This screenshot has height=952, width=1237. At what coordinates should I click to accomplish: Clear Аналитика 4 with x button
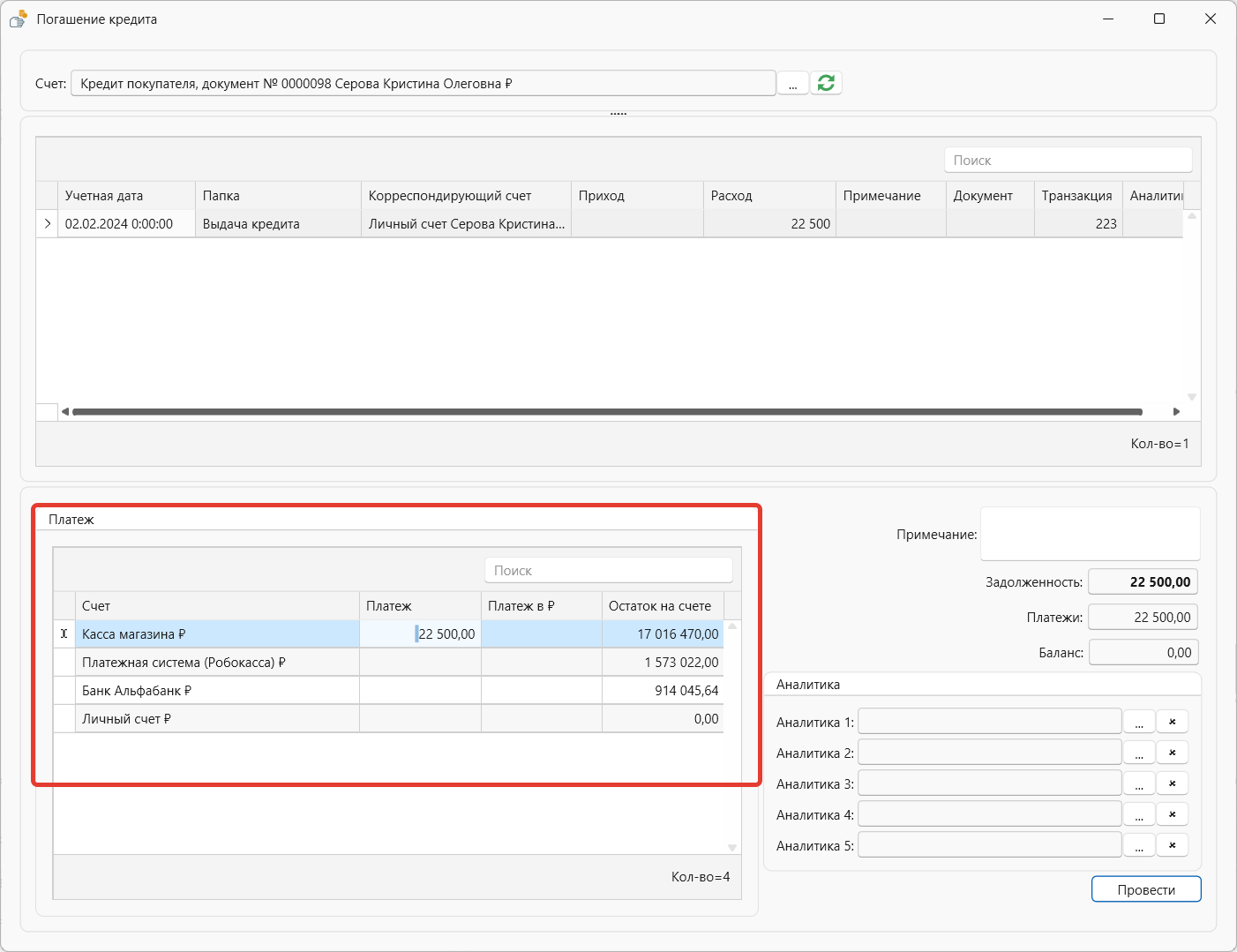click(x=1173, y=814)
